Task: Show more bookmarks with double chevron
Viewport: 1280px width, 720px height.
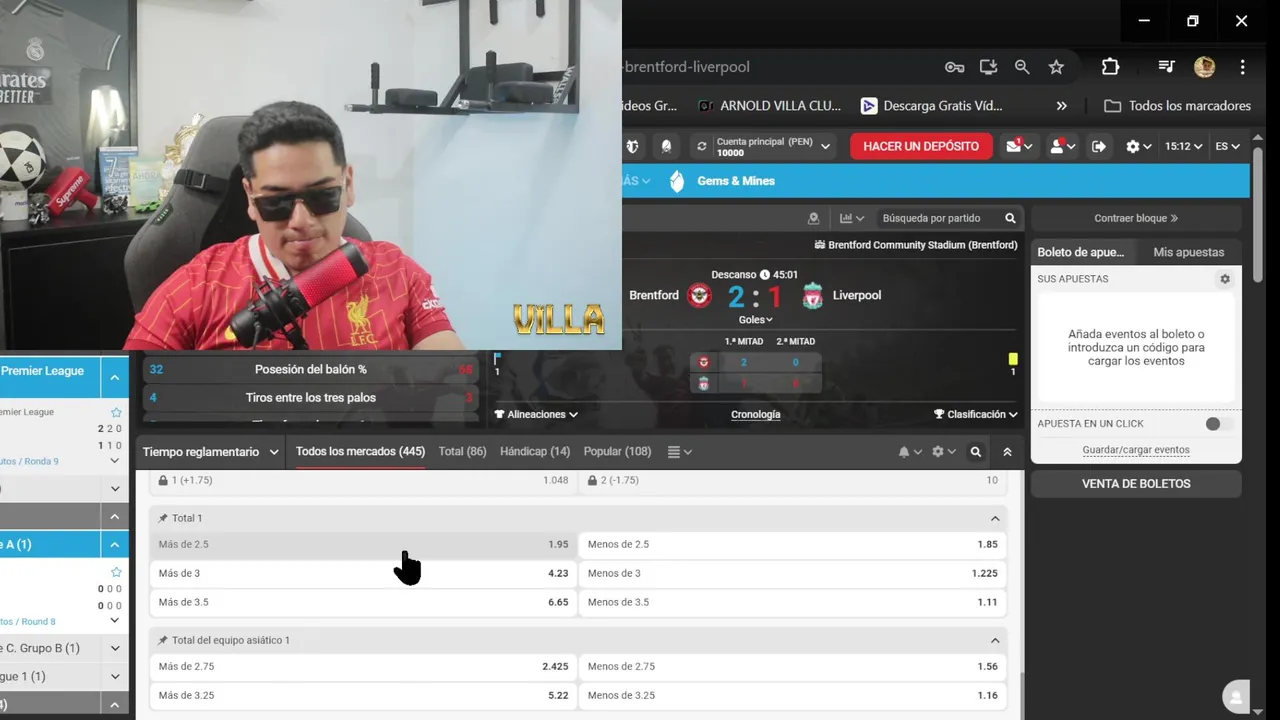Action: pyautogui.click(x=1061, y=106)
